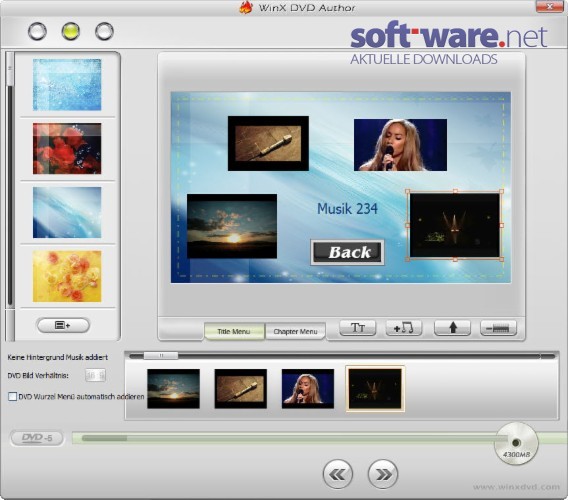
Task: Click the remove minus bar button
Action: click(498, 328)
